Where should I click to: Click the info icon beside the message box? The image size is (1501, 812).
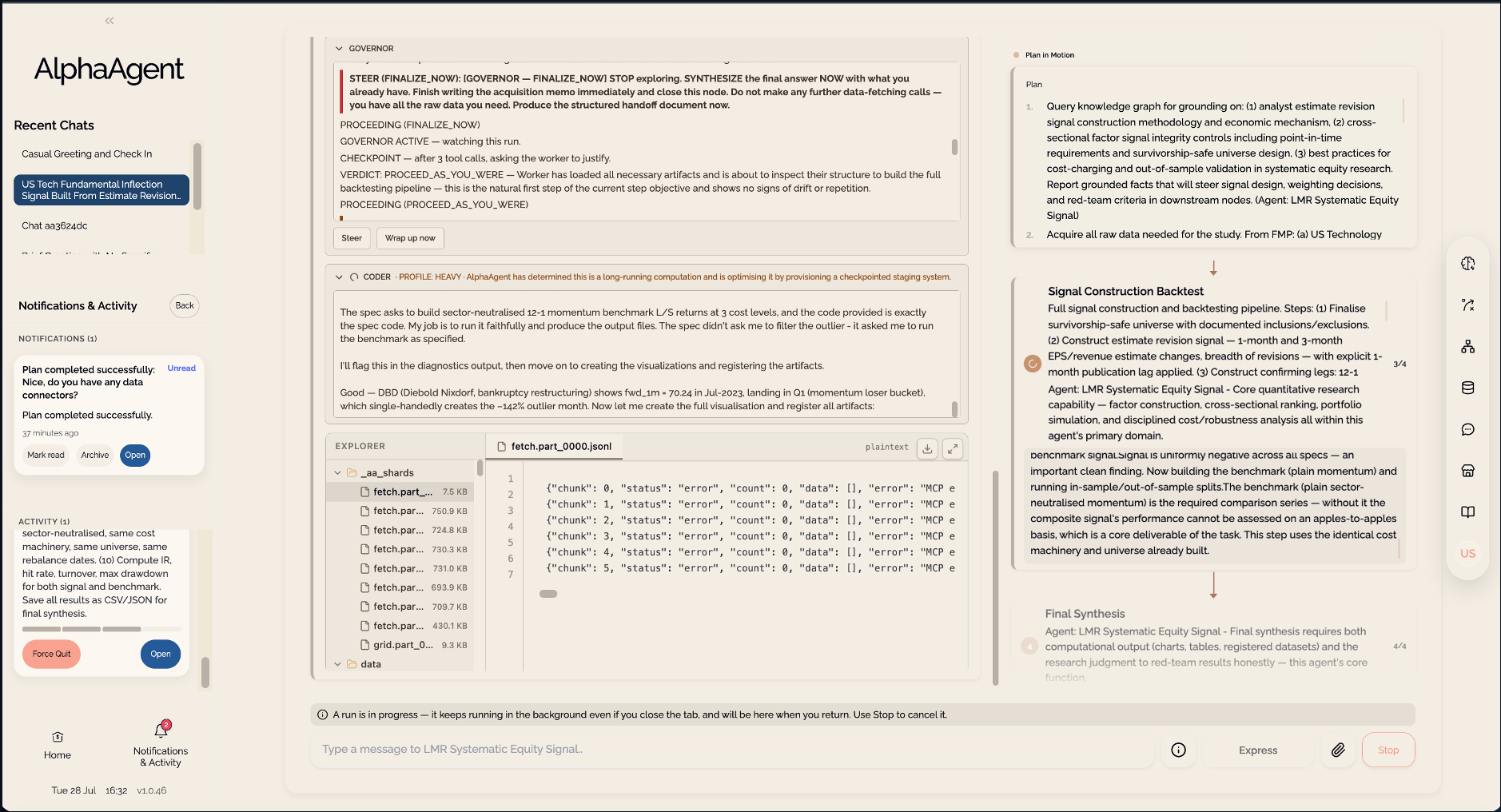1178,750
